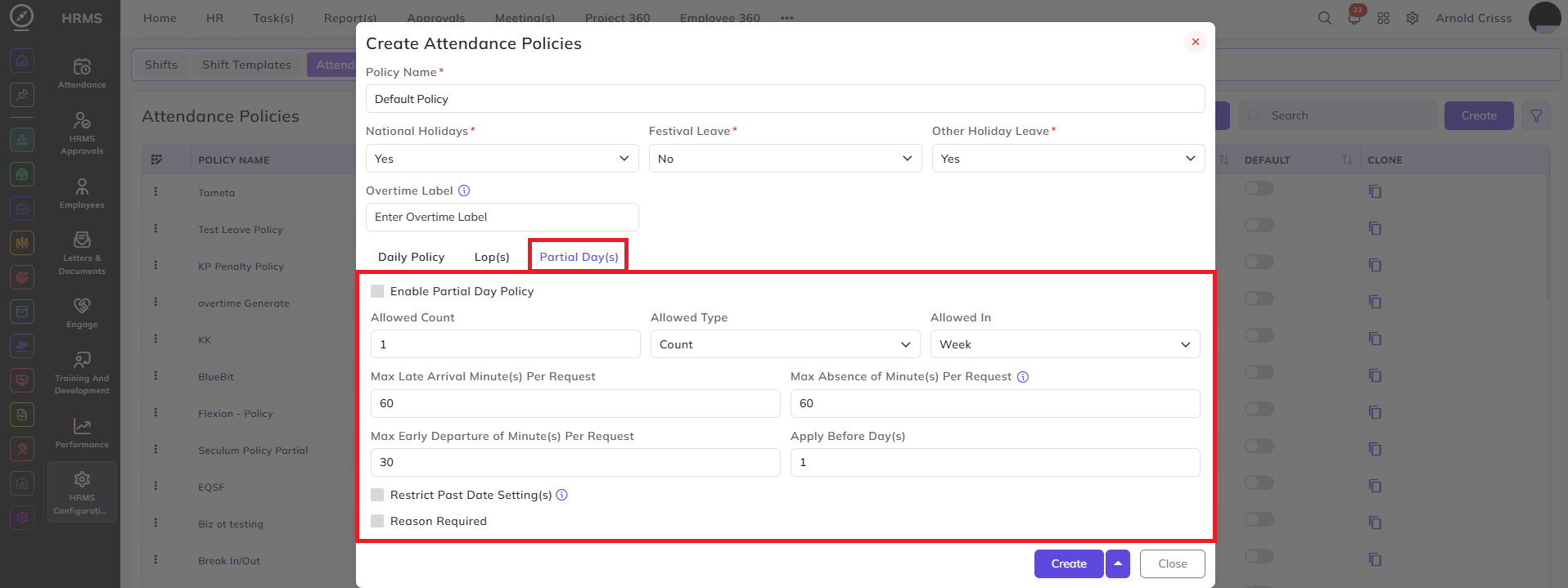Click Create button on Attendance Policies page
This screenshot has width=1568, height=588.
[1479, 116]
